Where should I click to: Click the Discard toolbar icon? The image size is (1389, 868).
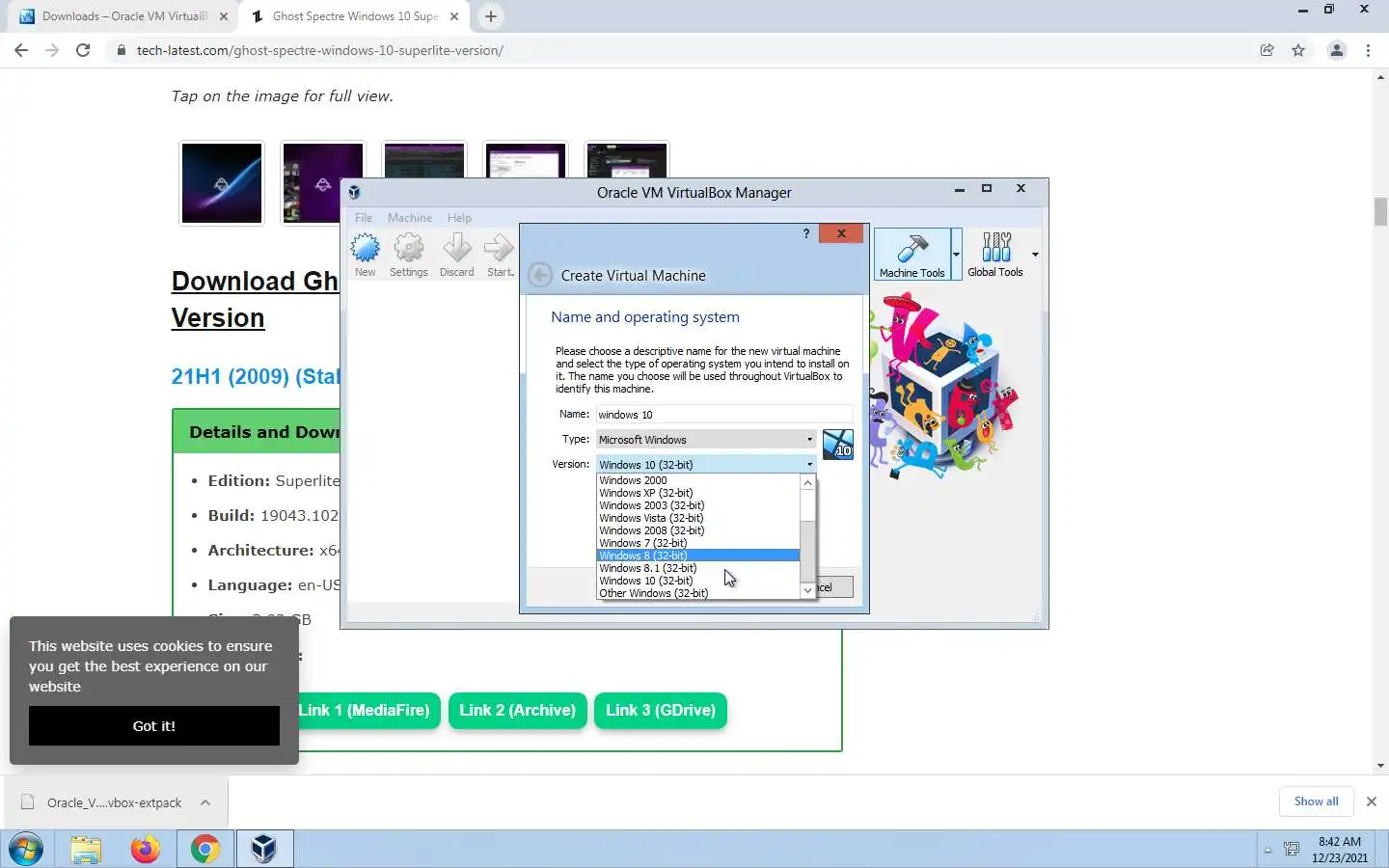click(x=456, y=256)
